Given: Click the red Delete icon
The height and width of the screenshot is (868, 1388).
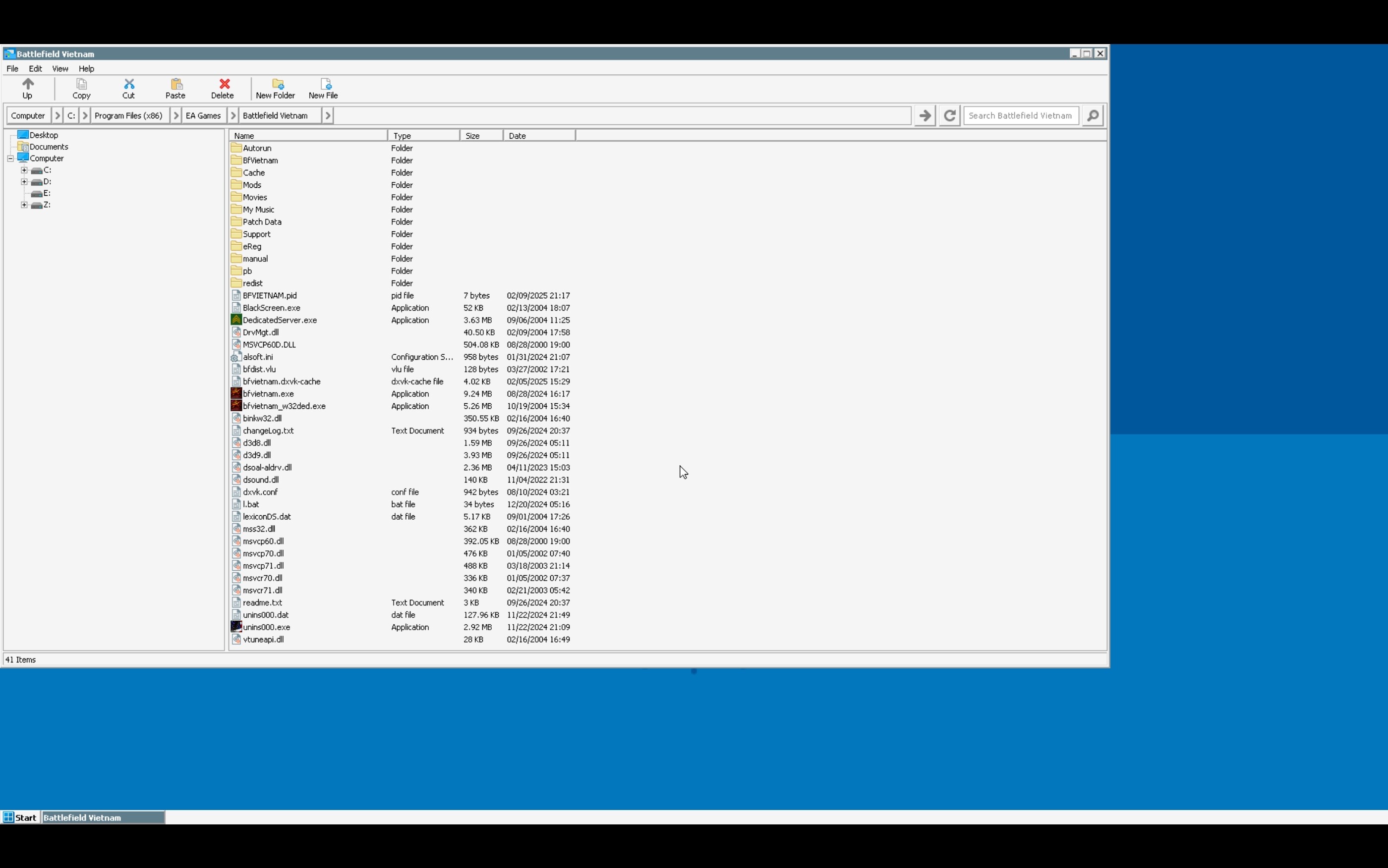Looking at the screenshot, I should tap(224, 84).
